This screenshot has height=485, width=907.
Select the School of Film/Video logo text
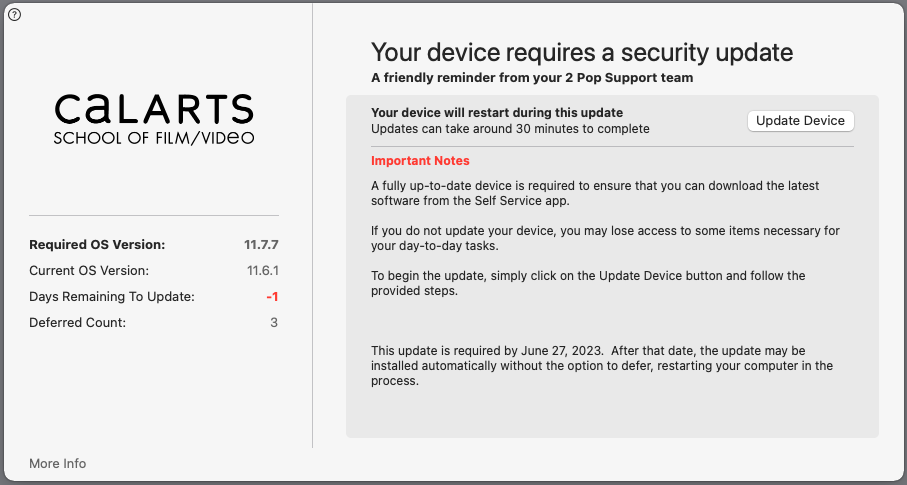pyautogui.click(x=154, y=138)
